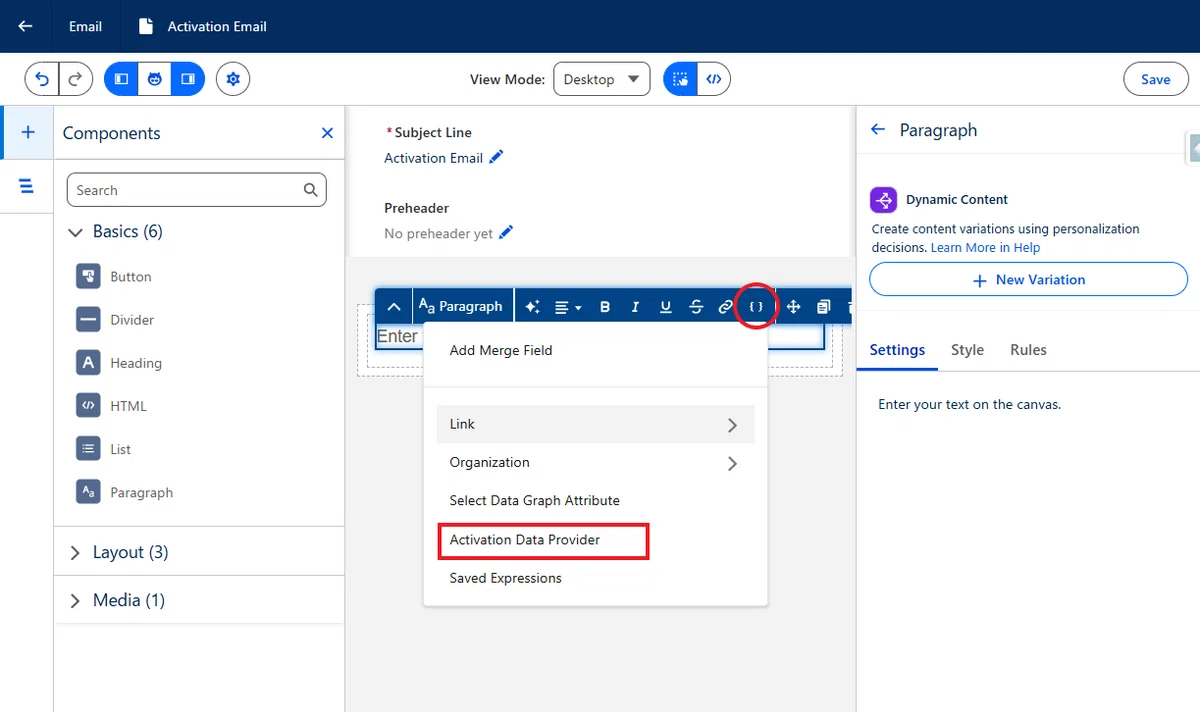Click the paragraph text field on canvas
This screenshot has height=712, width=1200.
[x=600, y=336]
